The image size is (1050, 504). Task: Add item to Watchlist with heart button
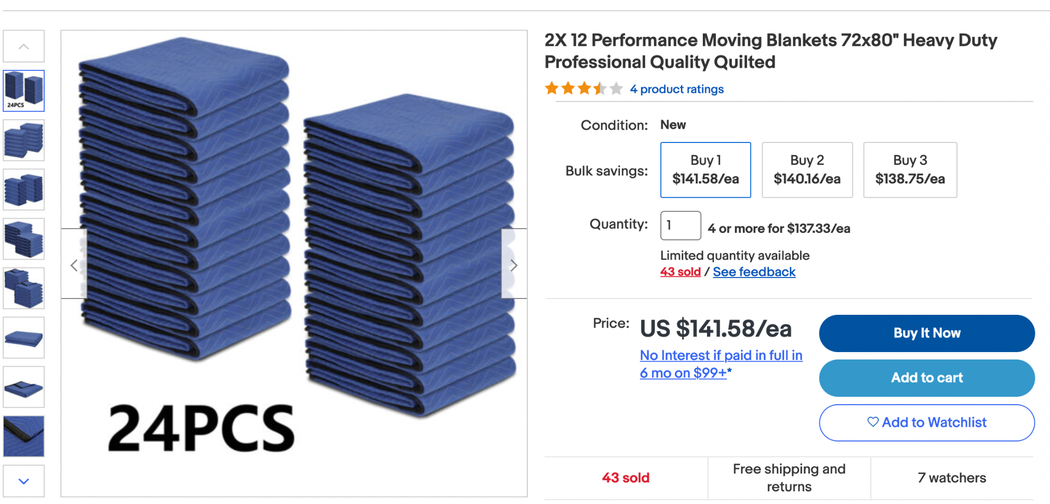[926, 423]
